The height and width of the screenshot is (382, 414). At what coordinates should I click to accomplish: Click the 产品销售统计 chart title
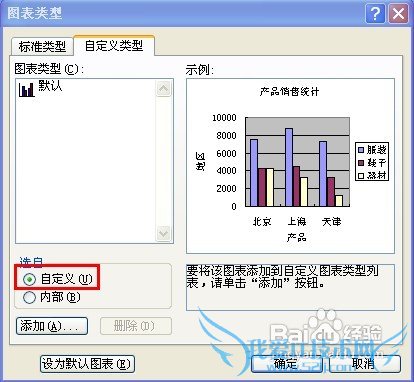pyautogui.click(x=289, y=91)
